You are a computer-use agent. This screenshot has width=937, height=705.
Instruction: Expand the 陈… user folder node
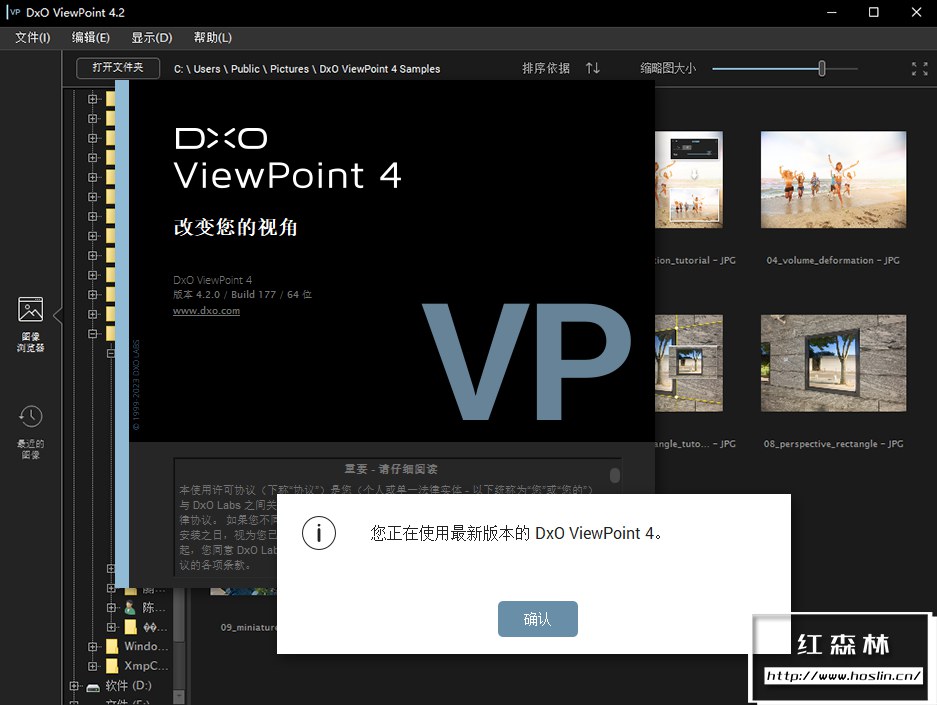tap(111, 608)
